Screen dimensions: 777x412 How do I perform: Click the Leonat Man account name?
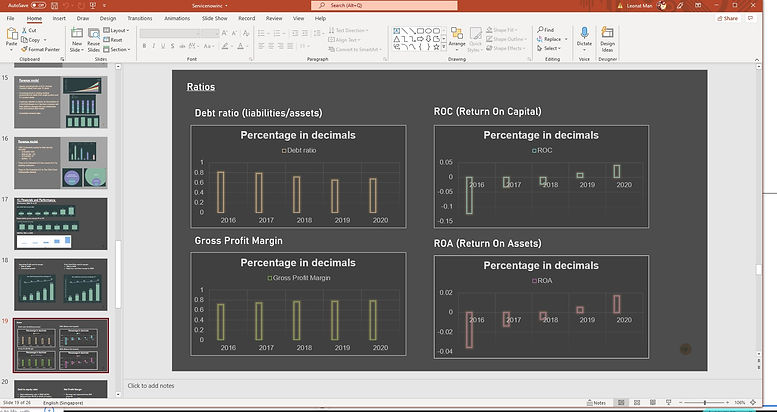pos(641,5)
